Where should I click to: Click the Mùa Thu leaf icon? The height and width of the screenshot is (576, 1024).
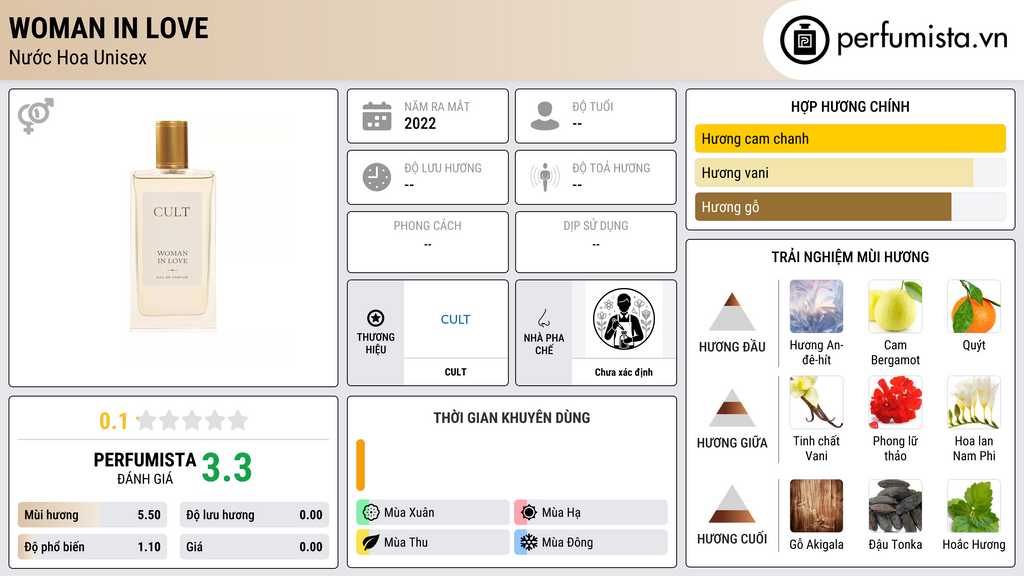tap(371, 543)
